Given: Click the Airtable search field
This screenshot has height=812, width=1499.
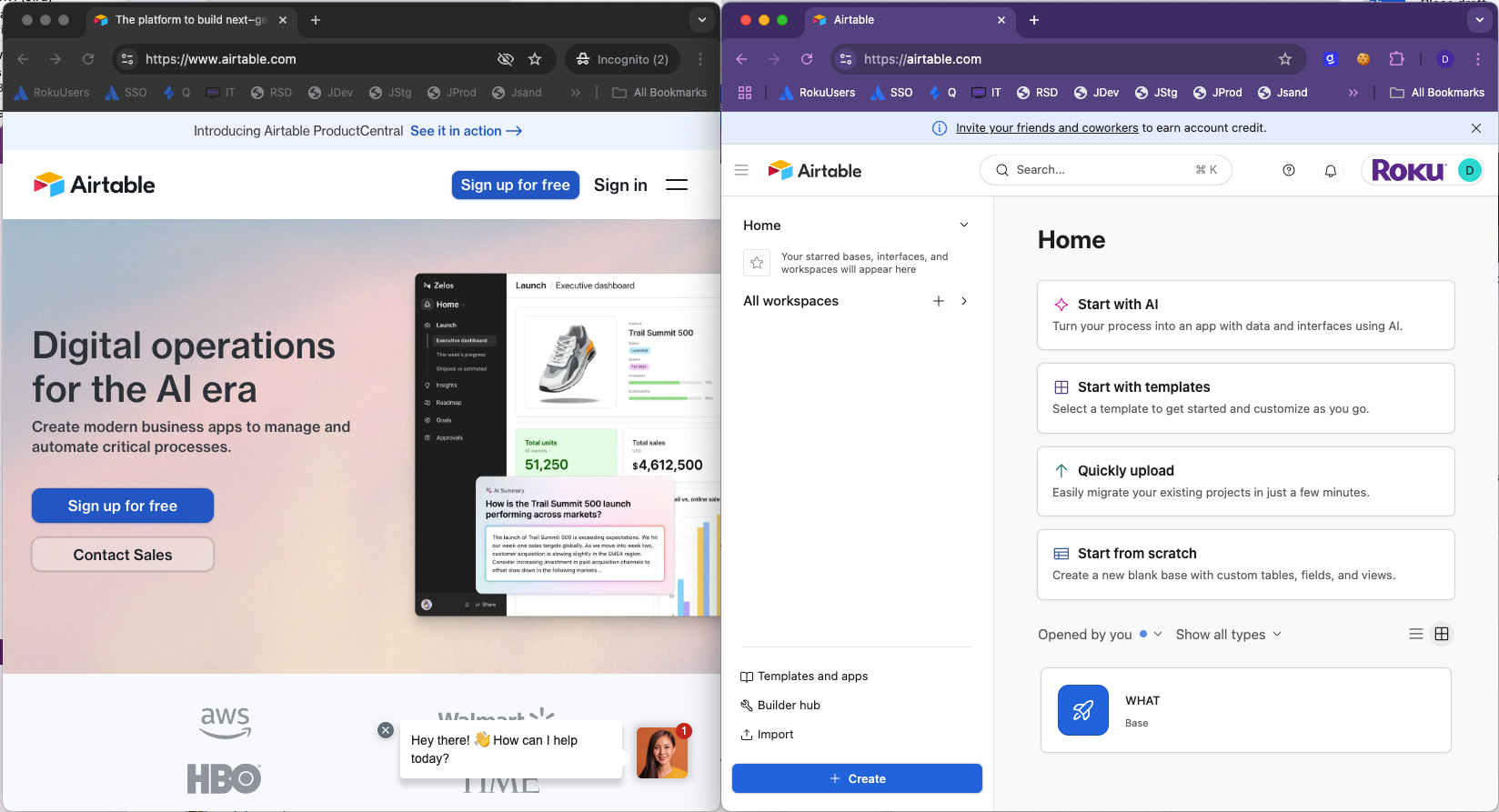Looking at the screenshot, I should [1105, 170].
